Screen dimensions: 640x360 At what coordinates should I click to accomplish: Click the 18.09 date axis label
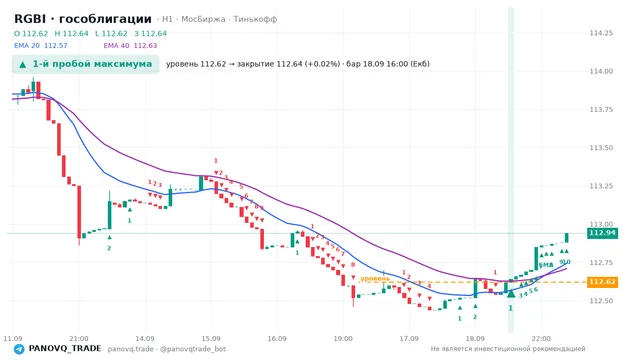[x=475, y=339]
